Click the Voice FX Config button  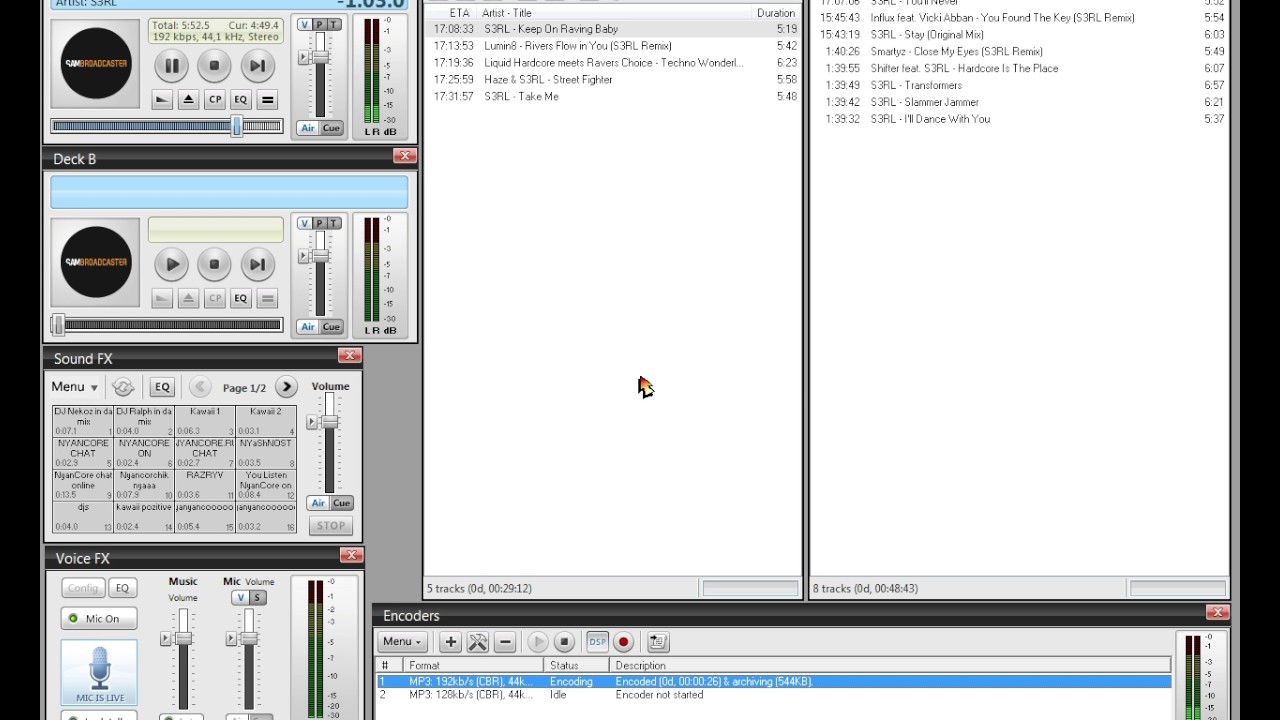(x=83, y=588)
